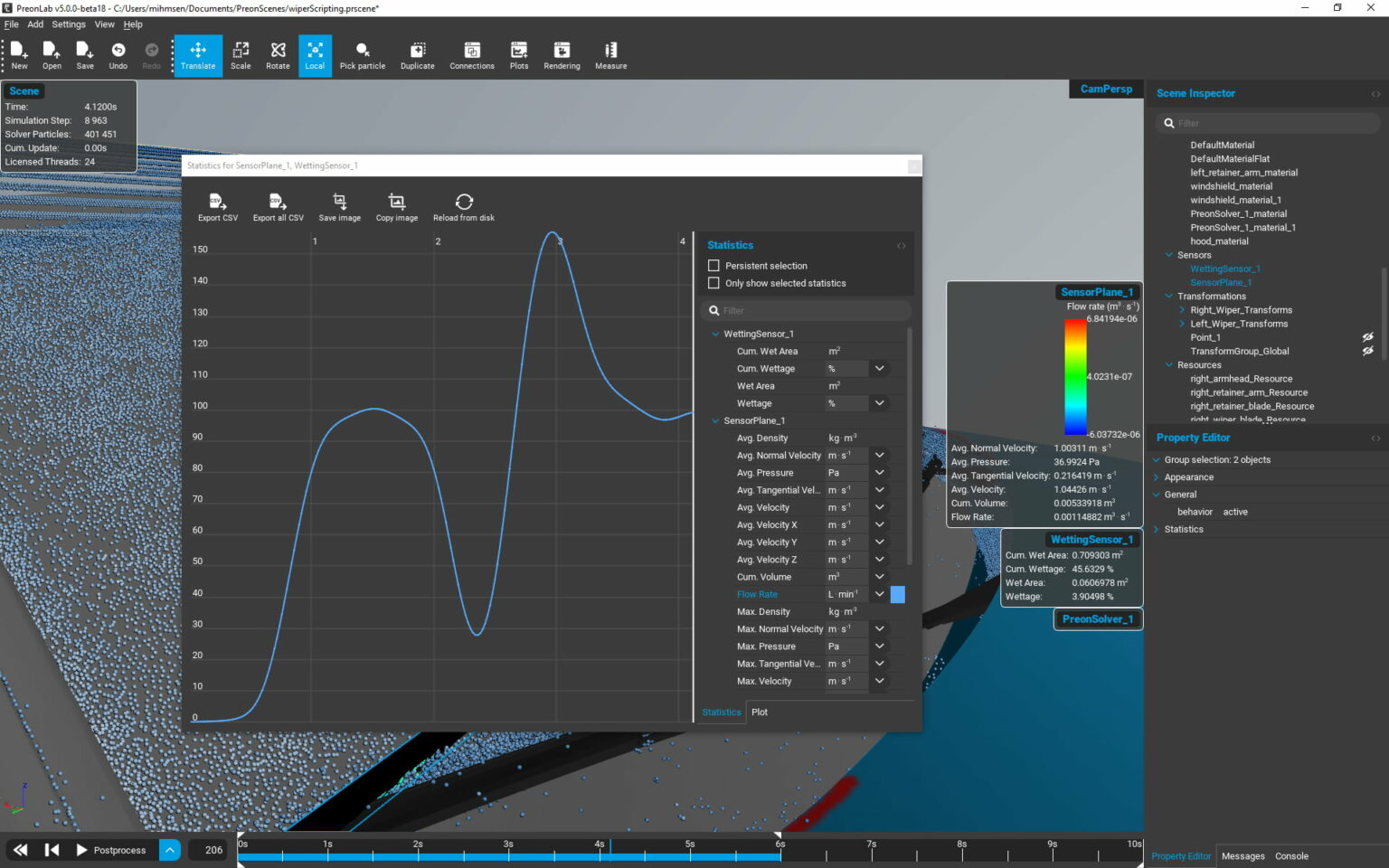Click the Export CSV icon in statistics window
Image resolution: width=1389 pixels, height=868 pixels.
(x=217, y=206)
